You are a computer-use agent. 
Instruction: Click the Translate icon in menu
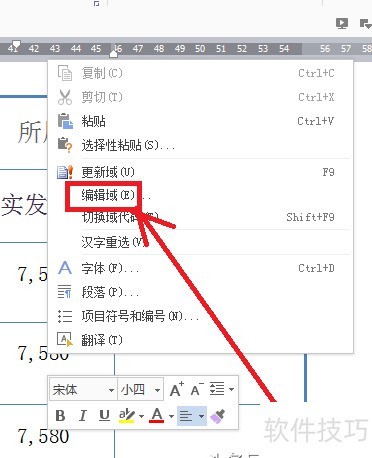pos(65,339)
